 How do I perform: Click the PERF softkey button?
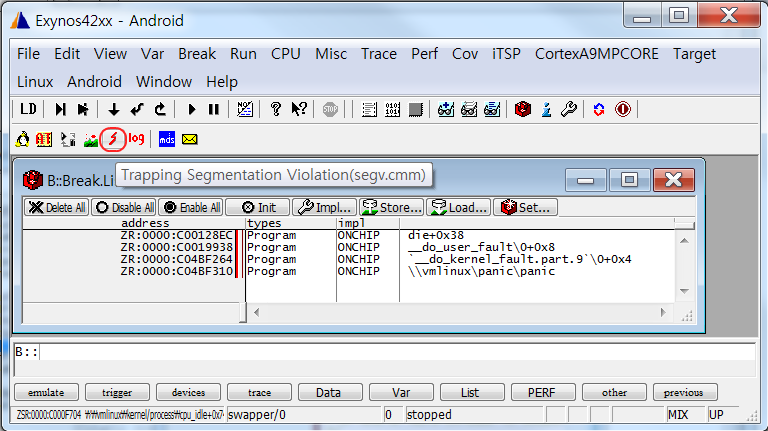pyautogui.click(x=541, y=393)
